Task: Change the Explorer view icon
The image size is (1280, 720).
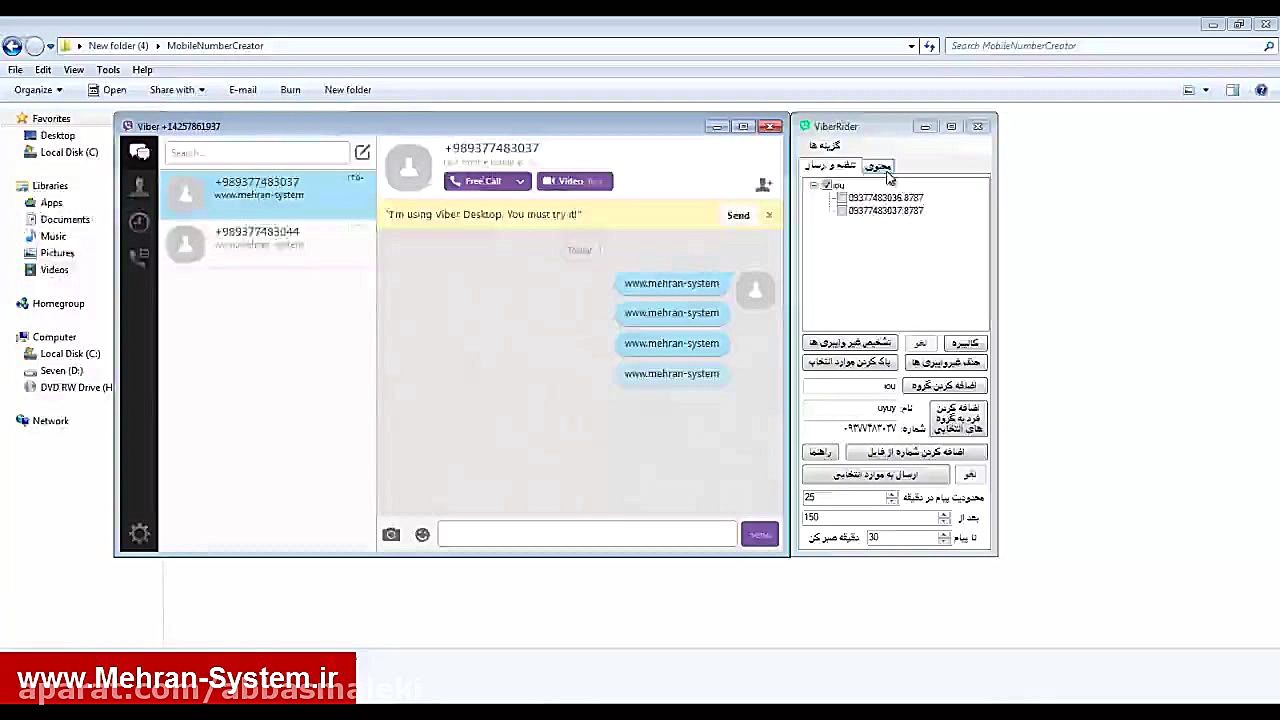Action: tap(1189, 90)
